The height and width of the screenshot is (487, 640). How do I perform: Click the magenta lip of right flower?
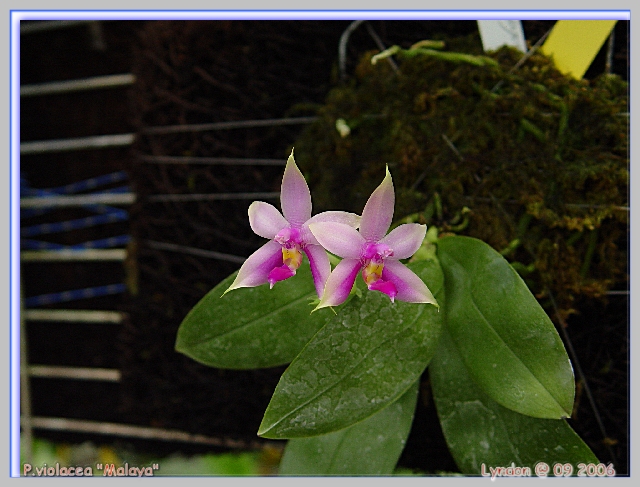pos(384,288)
